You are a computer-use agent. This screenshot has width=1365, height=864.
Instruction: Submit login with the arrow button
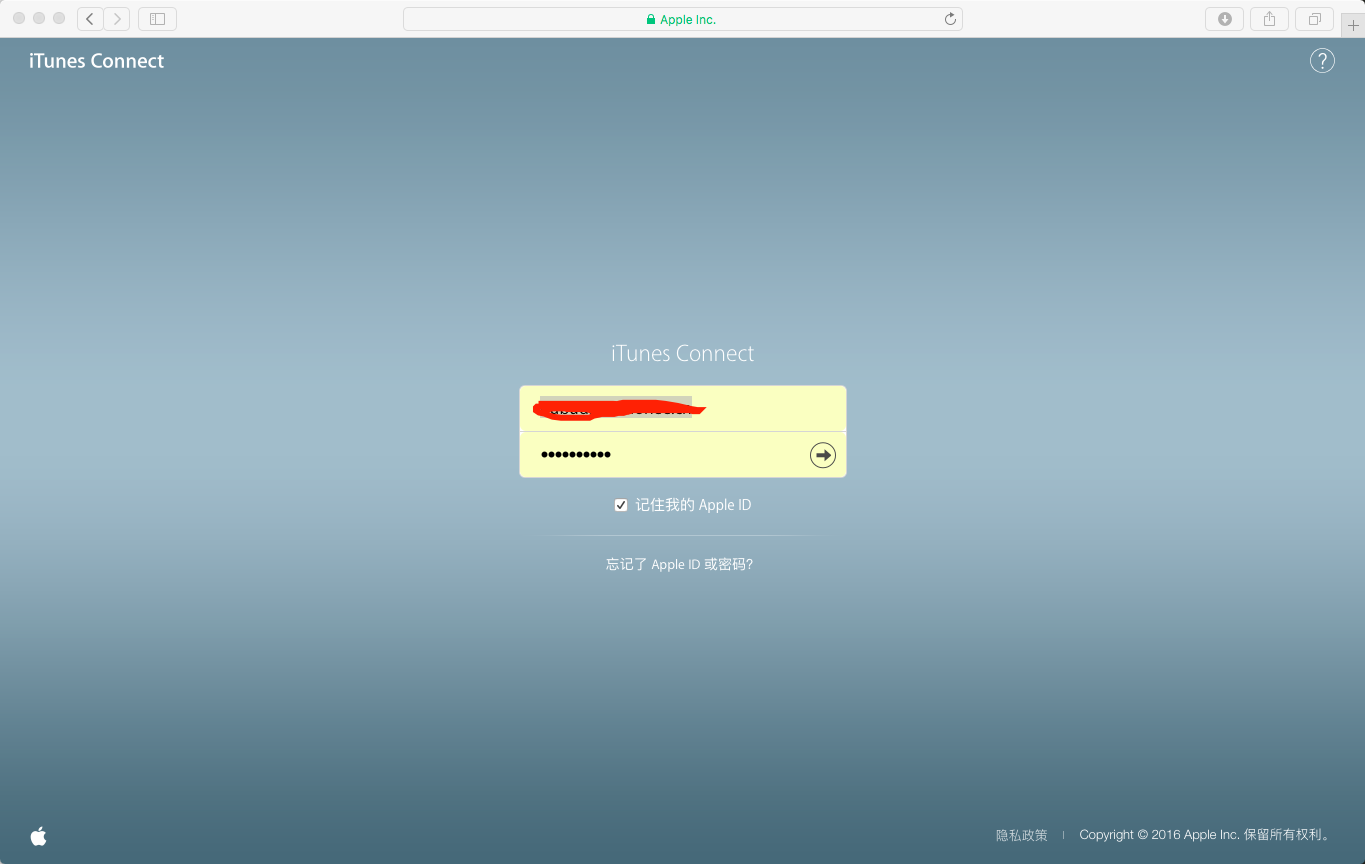822,455
